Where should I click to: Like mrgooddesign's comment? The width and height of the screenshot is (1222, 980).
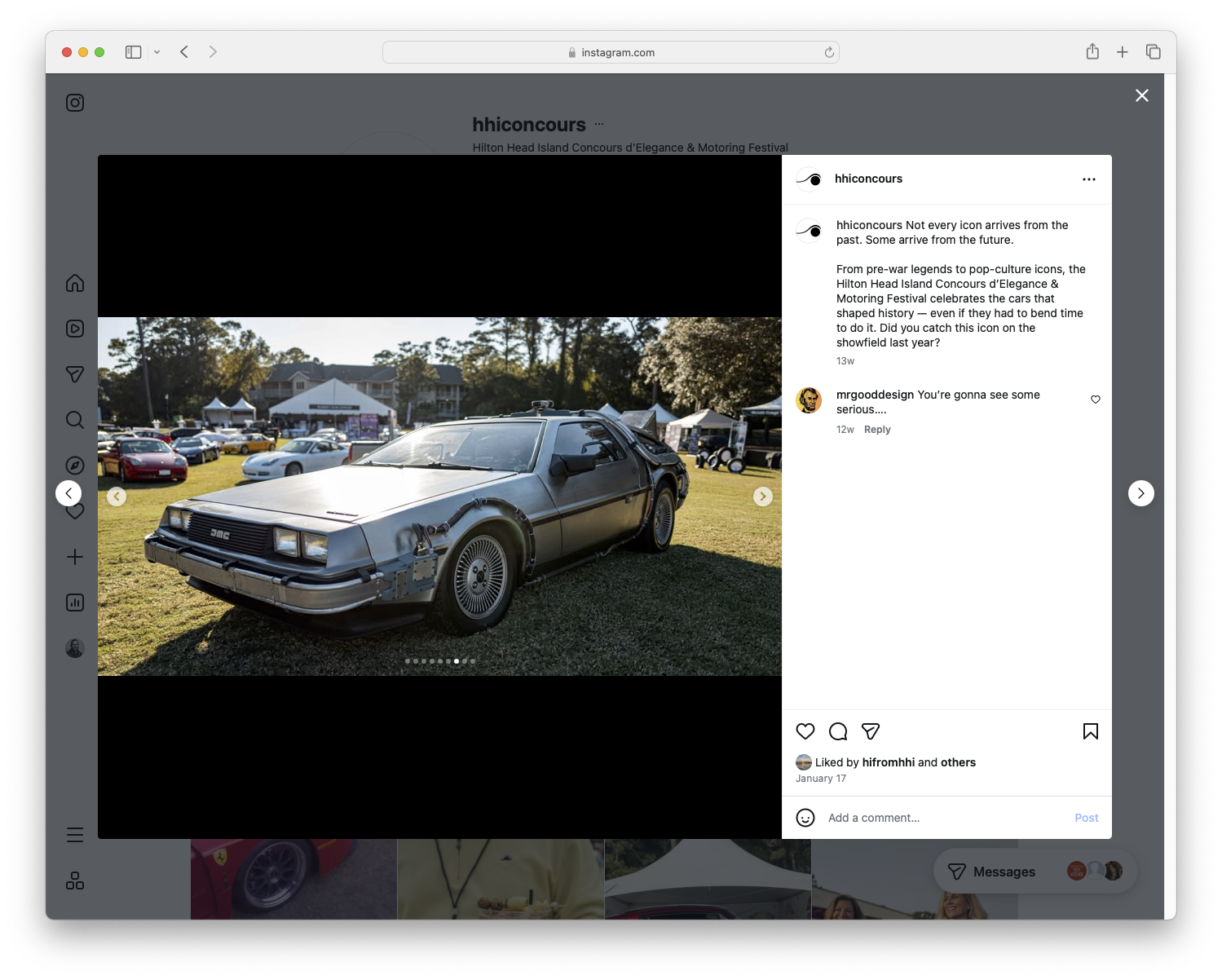tap(1096, 400)
